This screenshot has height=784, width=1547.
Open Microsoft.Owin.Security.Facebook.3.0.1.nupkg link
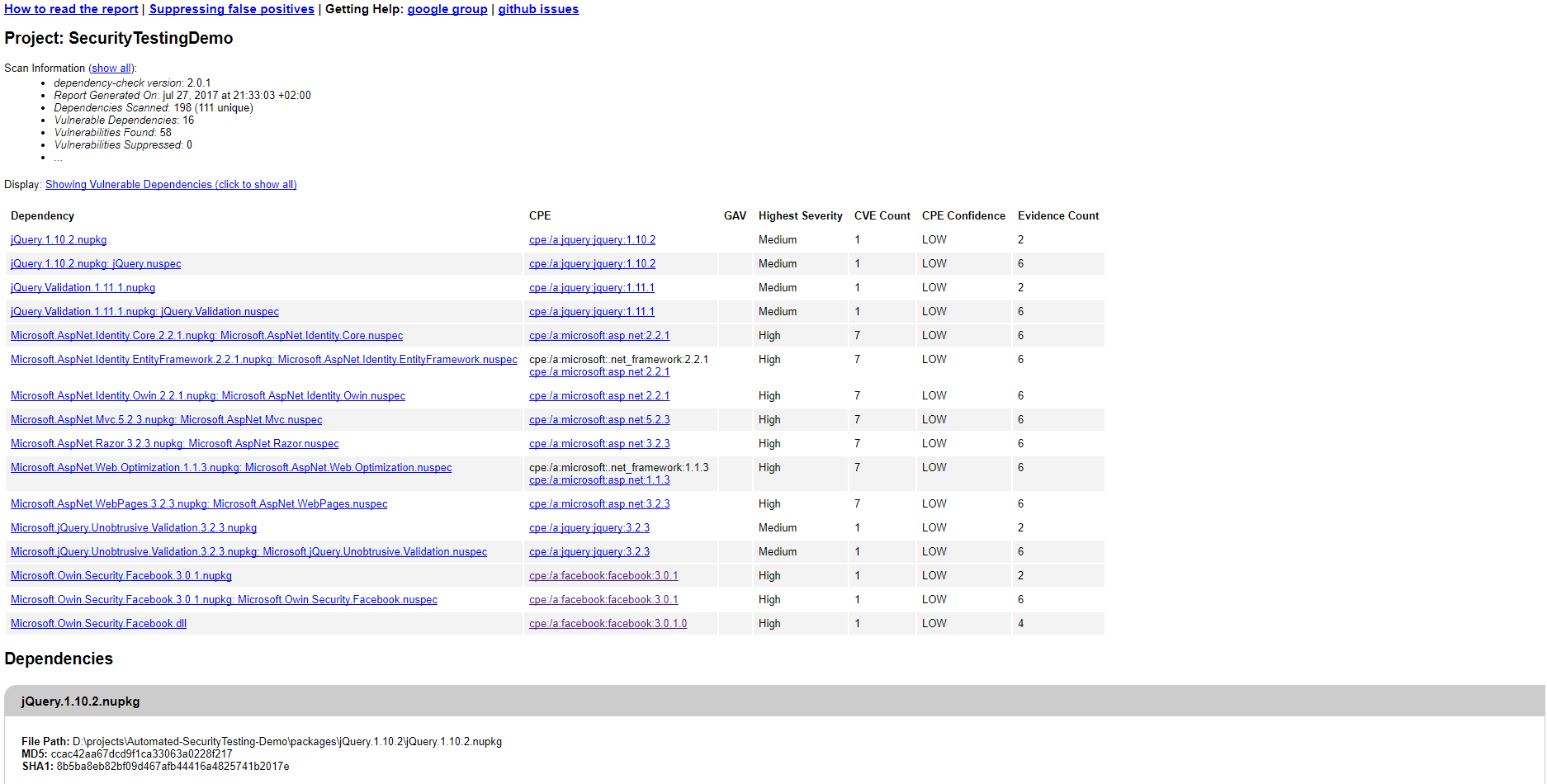point(121,576)
